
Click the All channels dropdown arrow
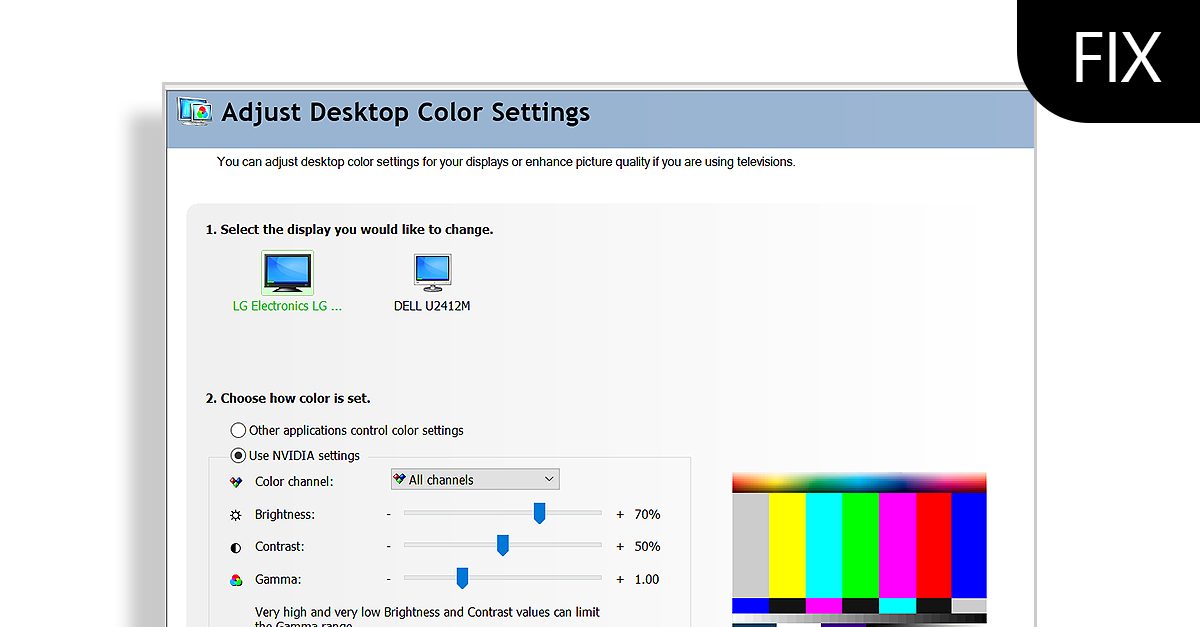pos(549,478)
